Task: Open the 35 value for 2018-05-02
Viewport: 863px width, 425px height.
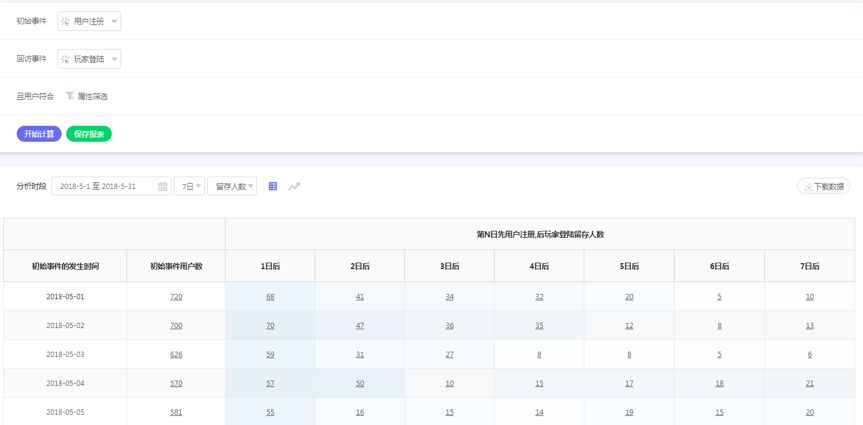Action: (539, 325)
